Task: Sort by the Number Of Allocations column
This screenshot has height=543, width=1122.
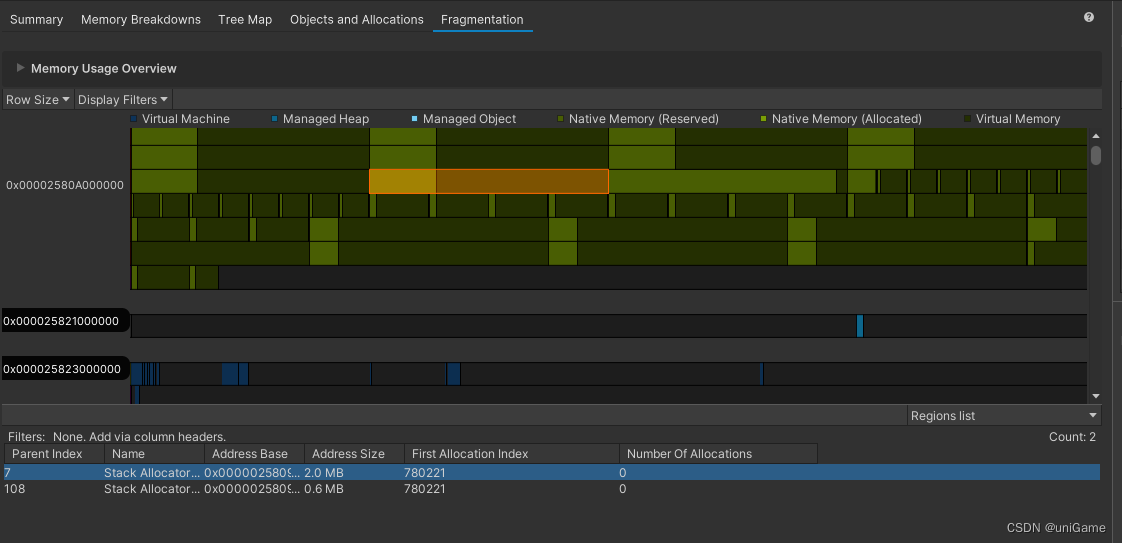Action: pos(689,454)
